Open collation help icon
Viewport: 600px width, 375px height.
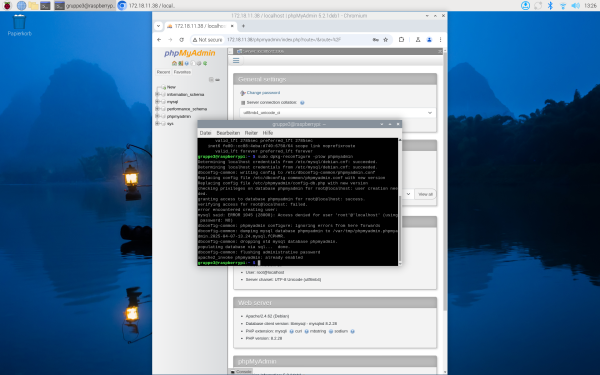pyautogui.click(x=302, y=103)
